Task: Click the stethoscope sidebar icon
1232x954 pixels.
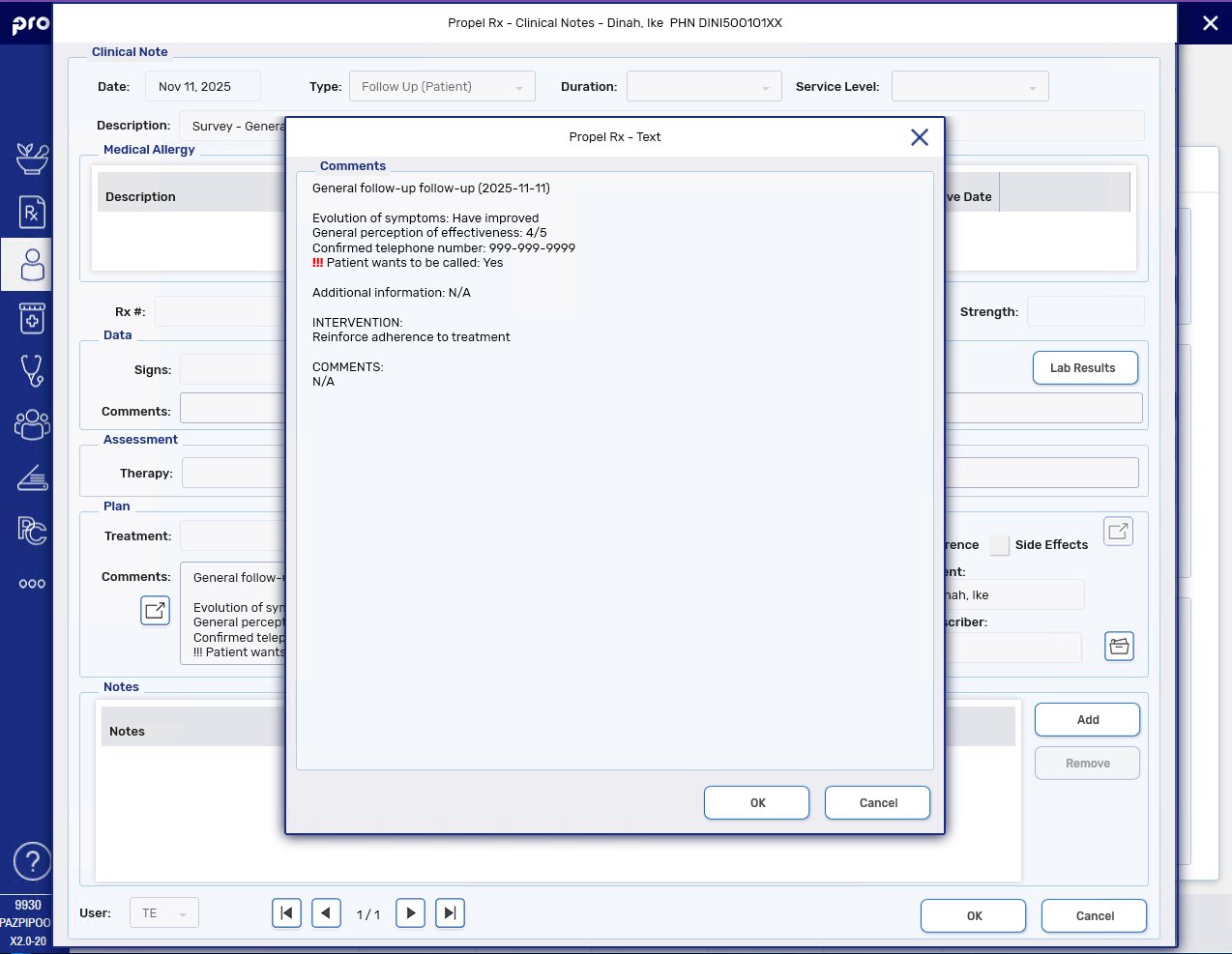Action: 32,370
